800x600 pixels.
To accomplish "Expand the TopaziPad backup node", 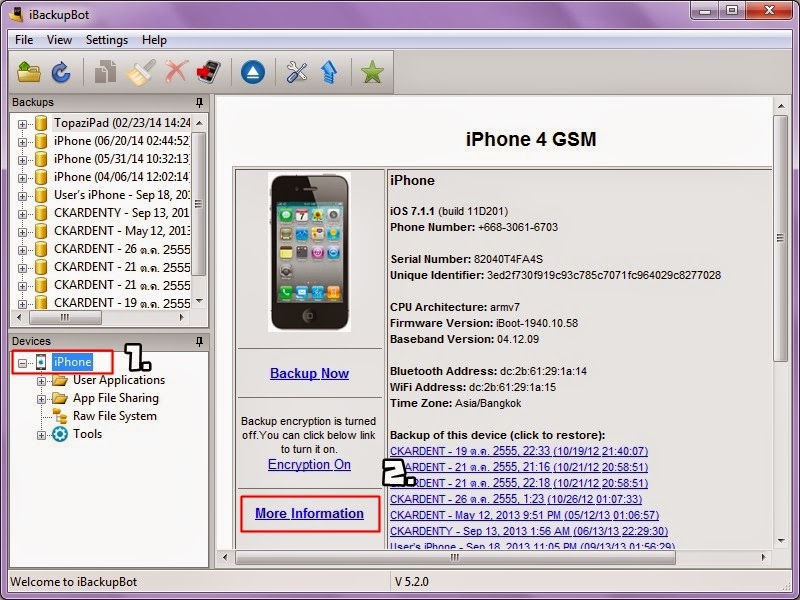I will pos(22,124).
